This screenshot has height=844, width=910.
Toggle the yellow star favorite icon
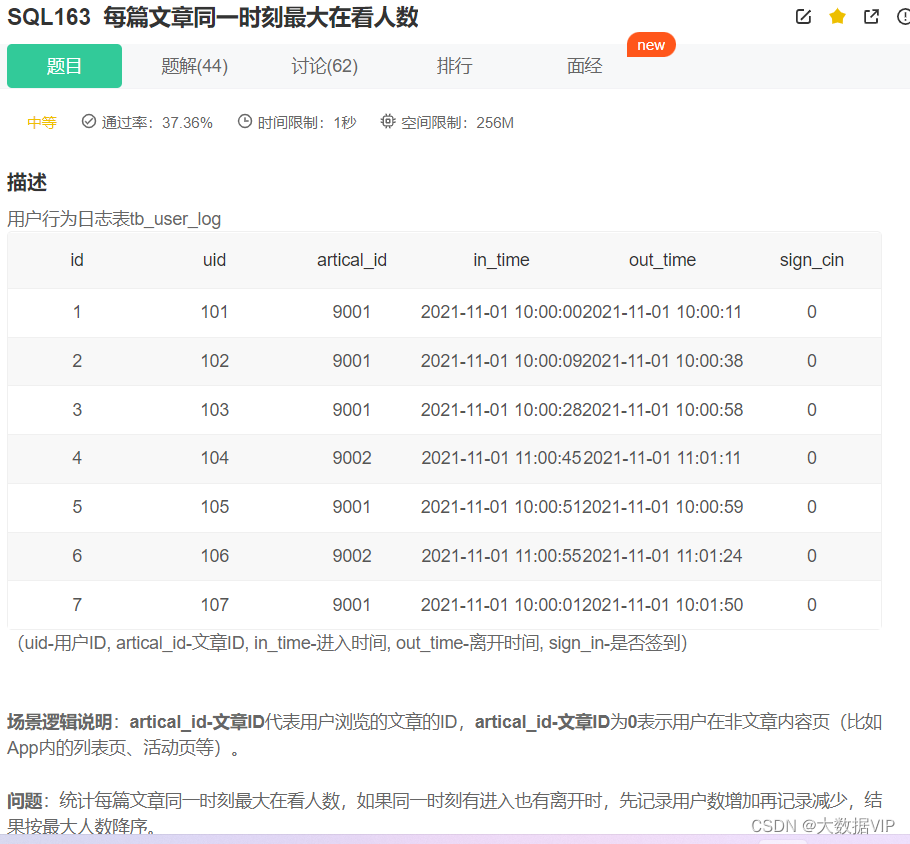pyautogui.click(x=837, y=16)
